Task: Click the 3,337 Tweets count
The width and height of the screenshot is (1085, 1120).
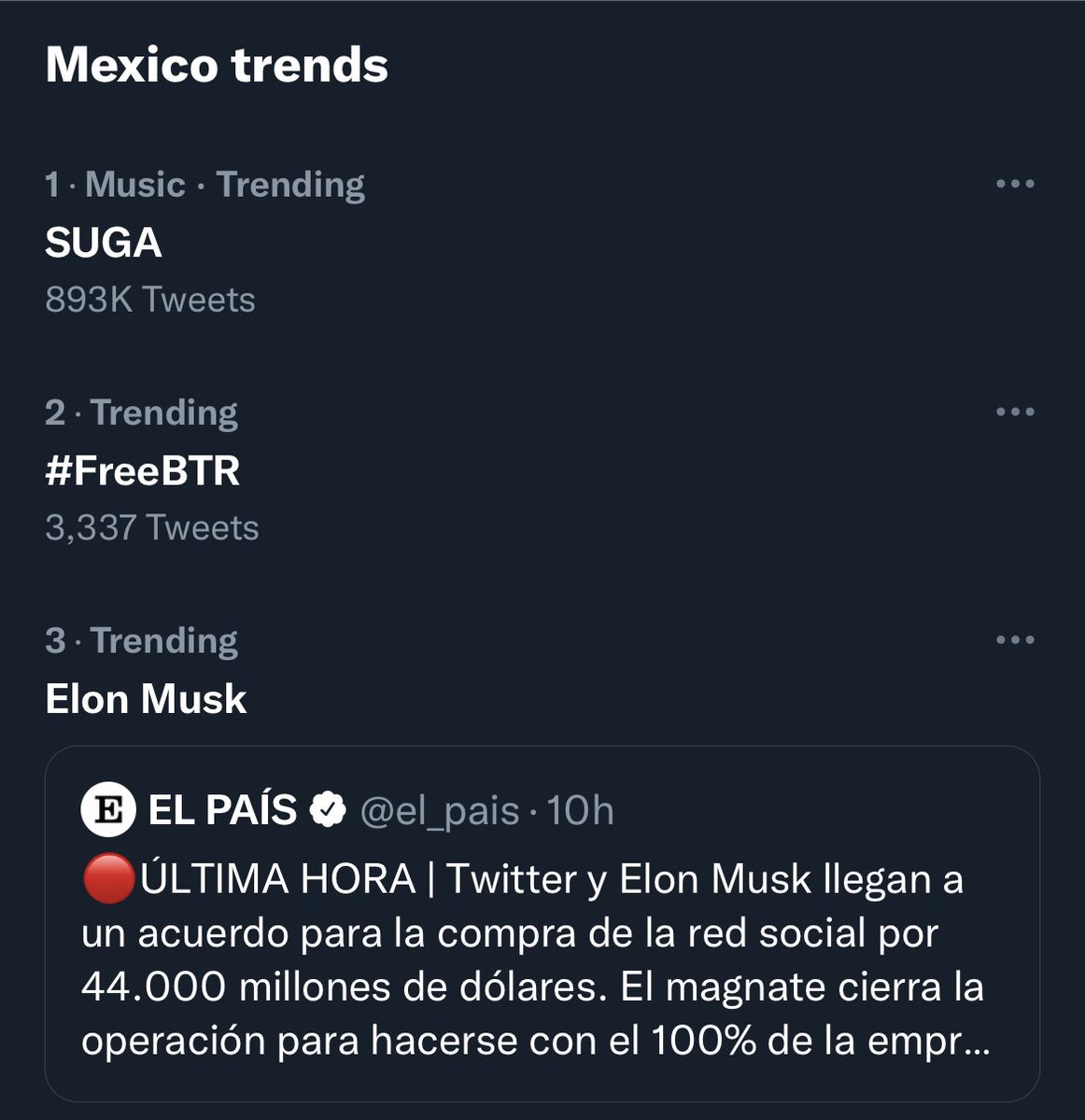Action: (x=152, y=527)
